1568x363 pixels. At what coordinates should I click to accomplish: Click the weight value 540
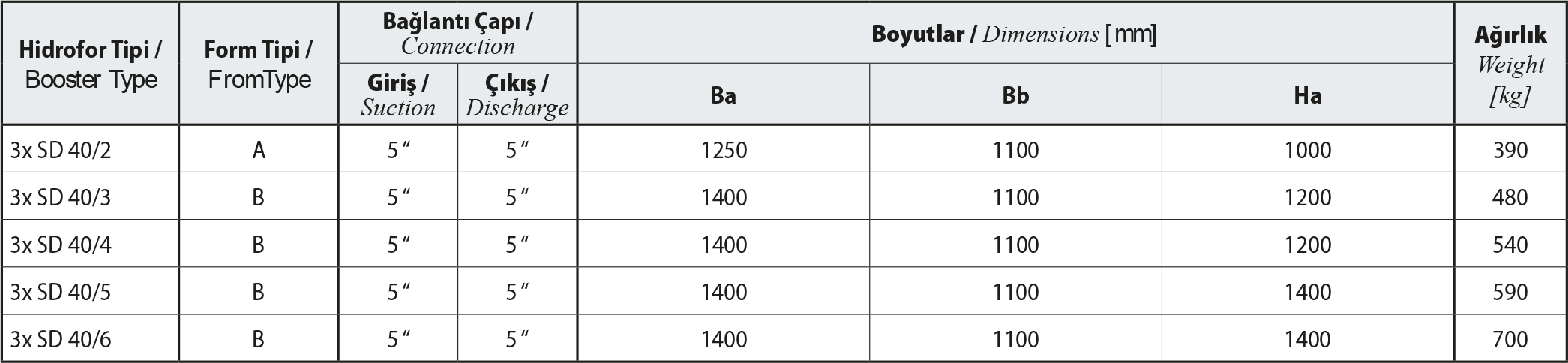click(x=1510, y=244)
